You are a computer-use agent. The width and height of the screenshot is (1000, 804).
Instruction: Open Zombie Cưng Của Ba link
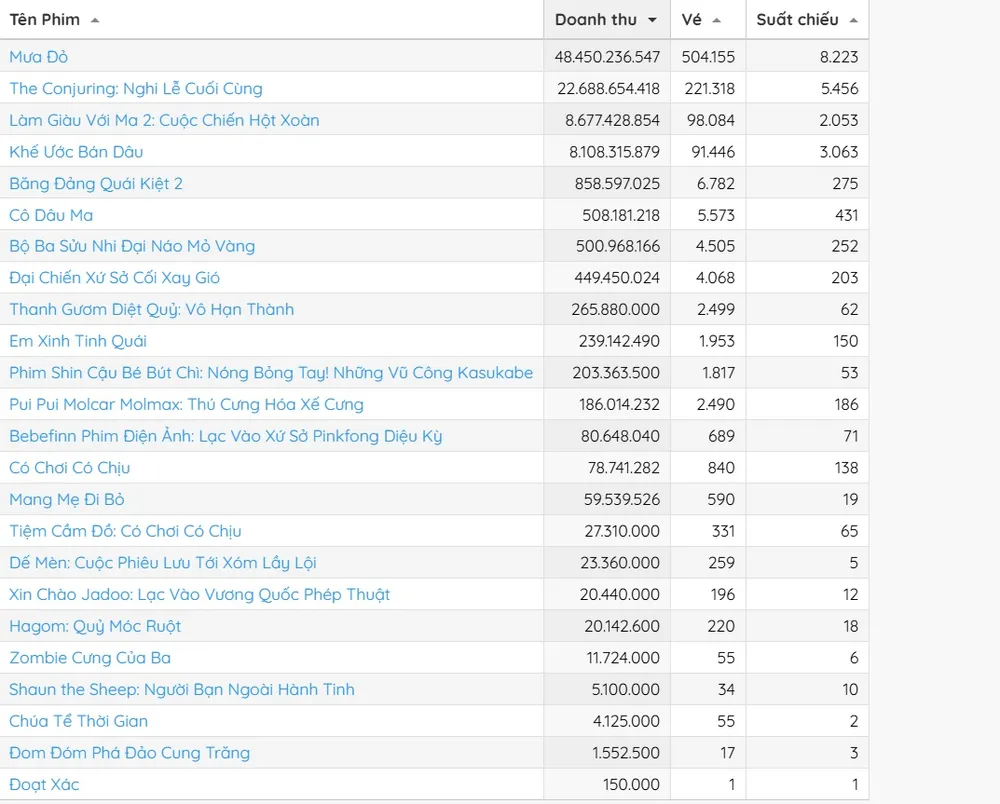[90, 657]
